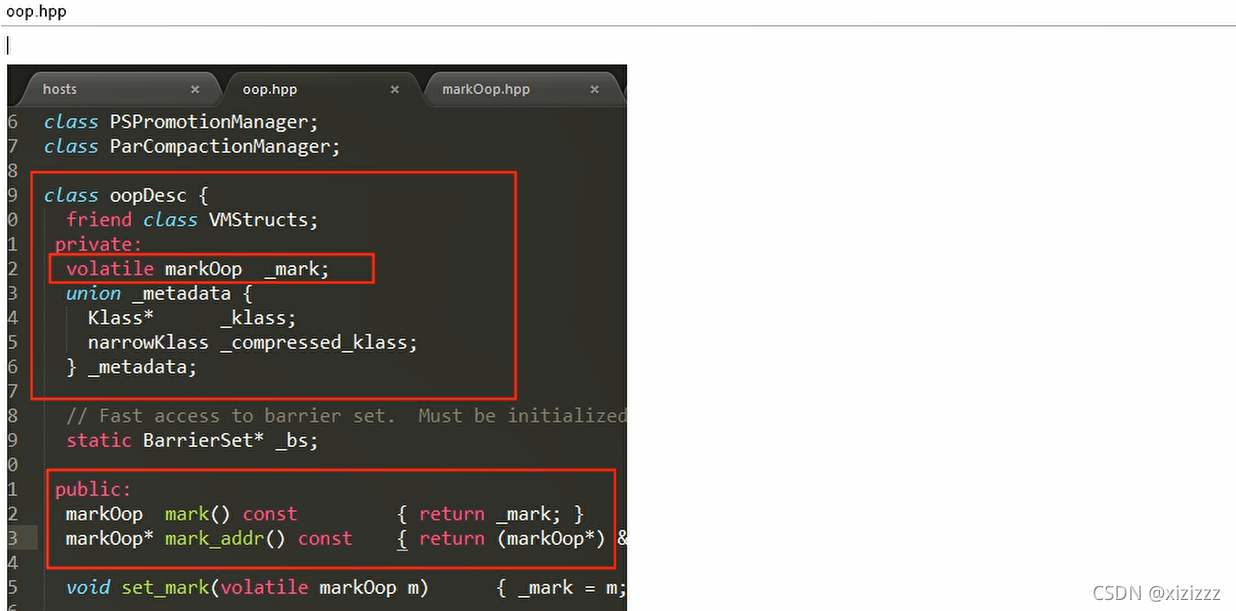This screenshot has width=1236, height=611.
Task: Click the narrowKlass _compressed_klass line
Action: (252, 342)
